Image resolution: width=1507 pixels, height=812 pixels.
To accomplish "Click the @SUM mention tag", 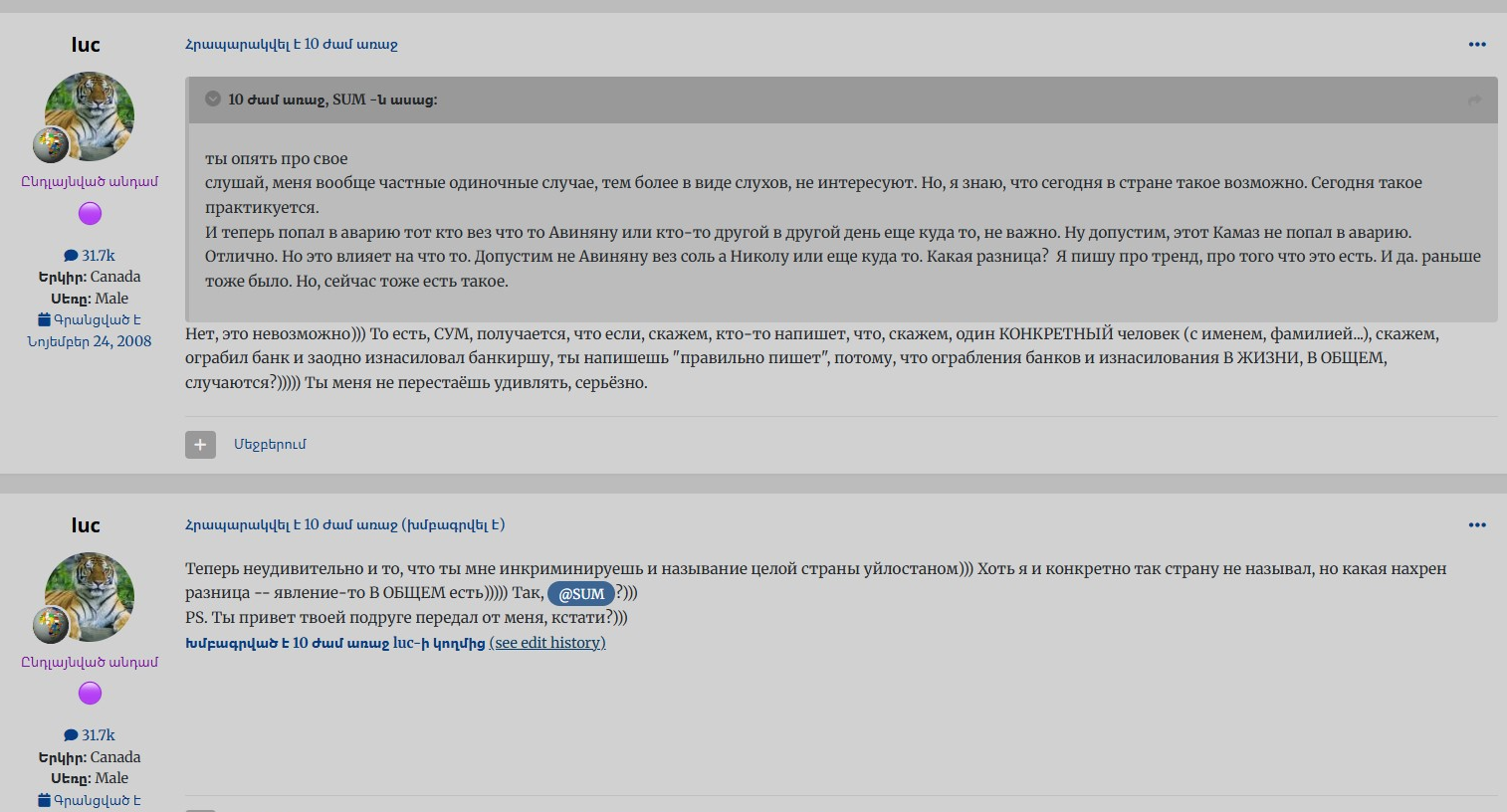I will (581, 594).
